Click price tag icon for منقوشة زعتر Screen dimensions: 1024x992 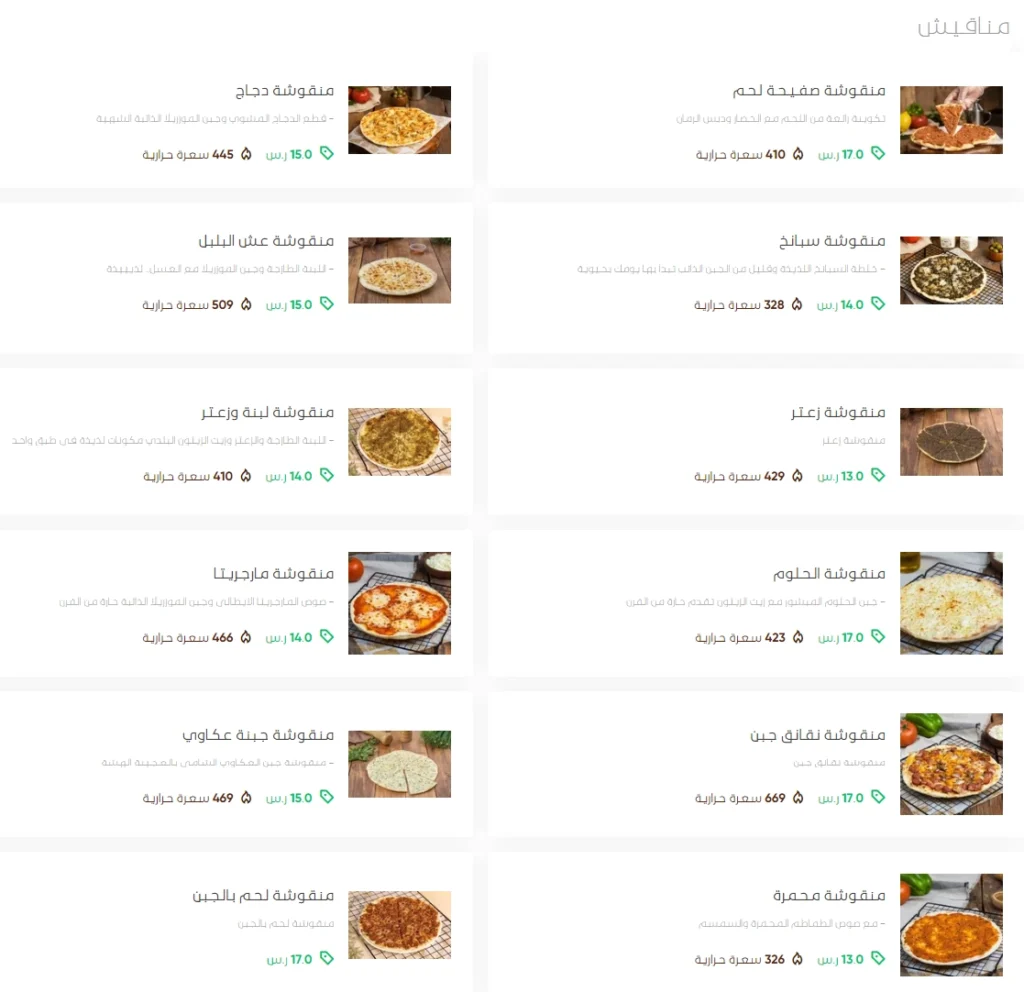878,475
